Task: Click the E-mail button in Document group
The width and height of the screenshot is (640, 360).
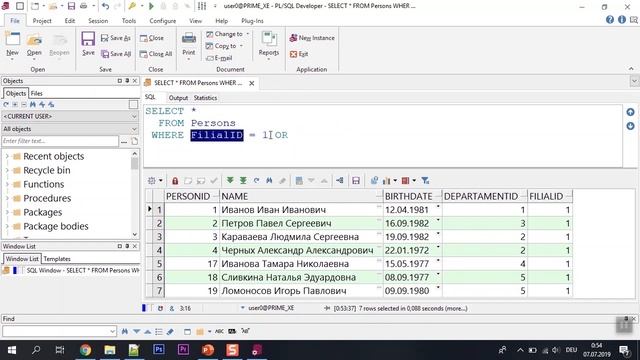Action: (219, 58)
